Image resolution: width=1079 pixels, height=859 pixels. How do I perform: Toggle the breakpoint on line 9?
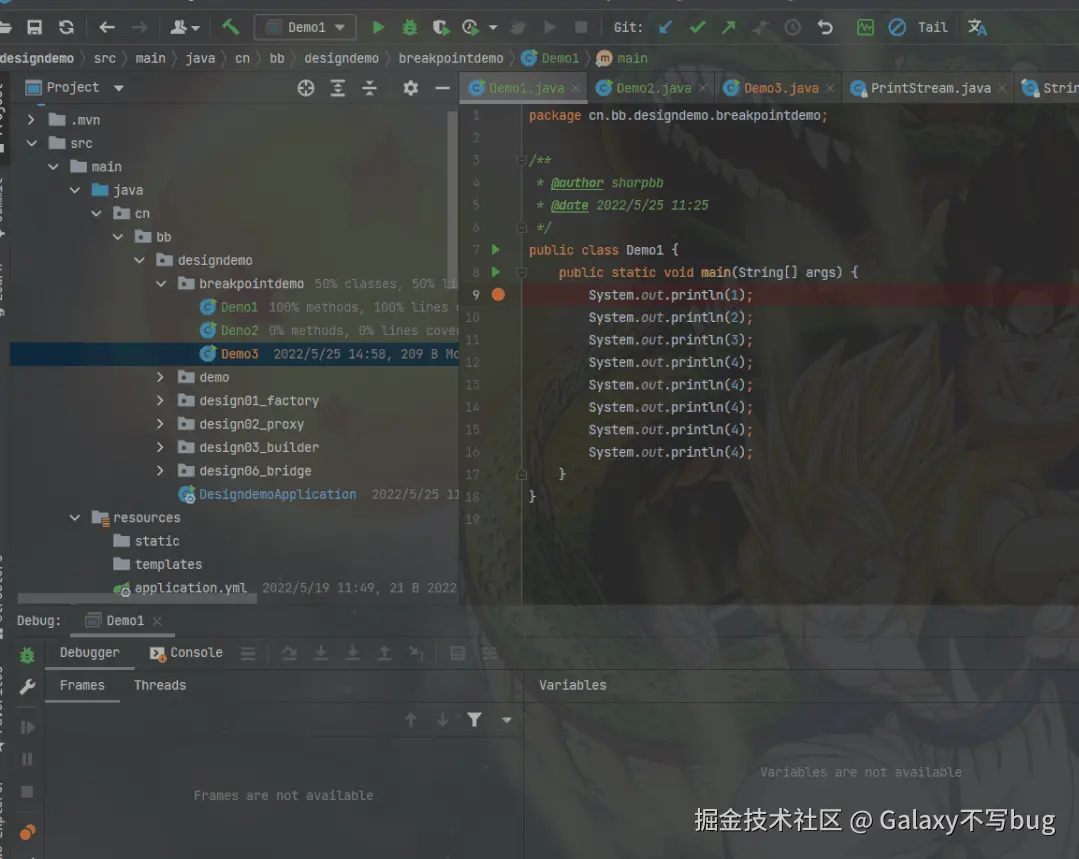(498, 295)
